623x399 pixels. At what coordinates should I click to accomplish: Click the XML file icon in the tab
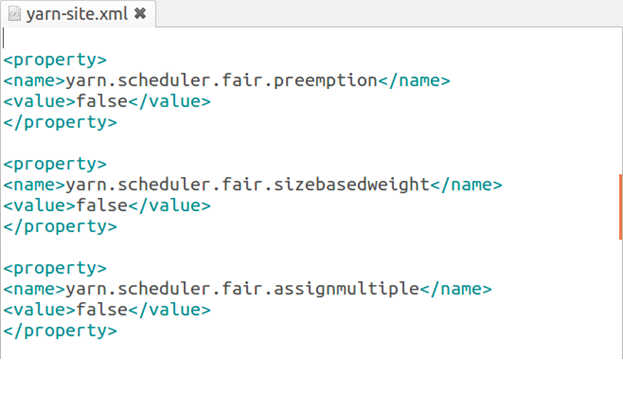15,14
